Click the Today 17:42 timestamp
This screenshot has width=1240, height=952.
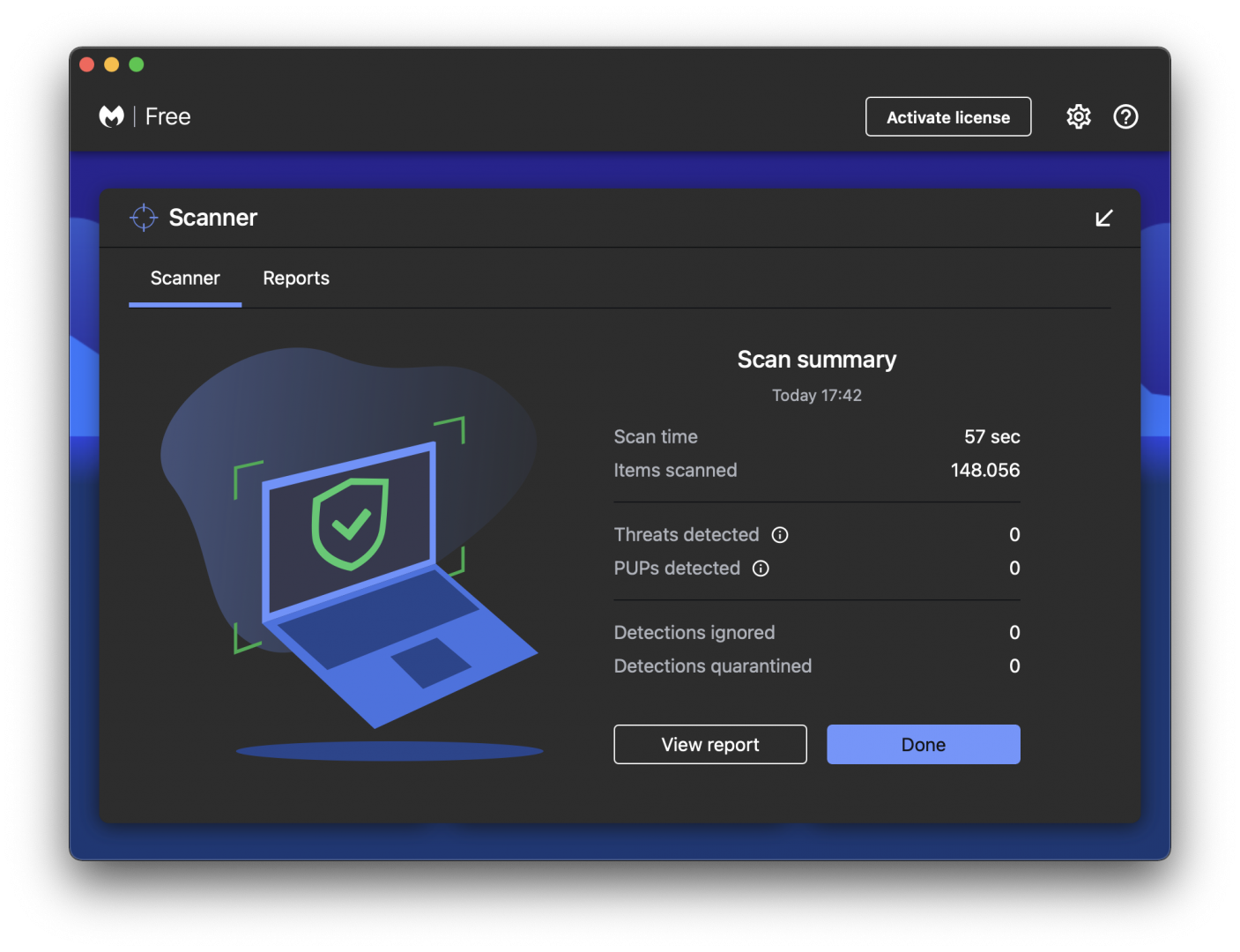point(817,396)
